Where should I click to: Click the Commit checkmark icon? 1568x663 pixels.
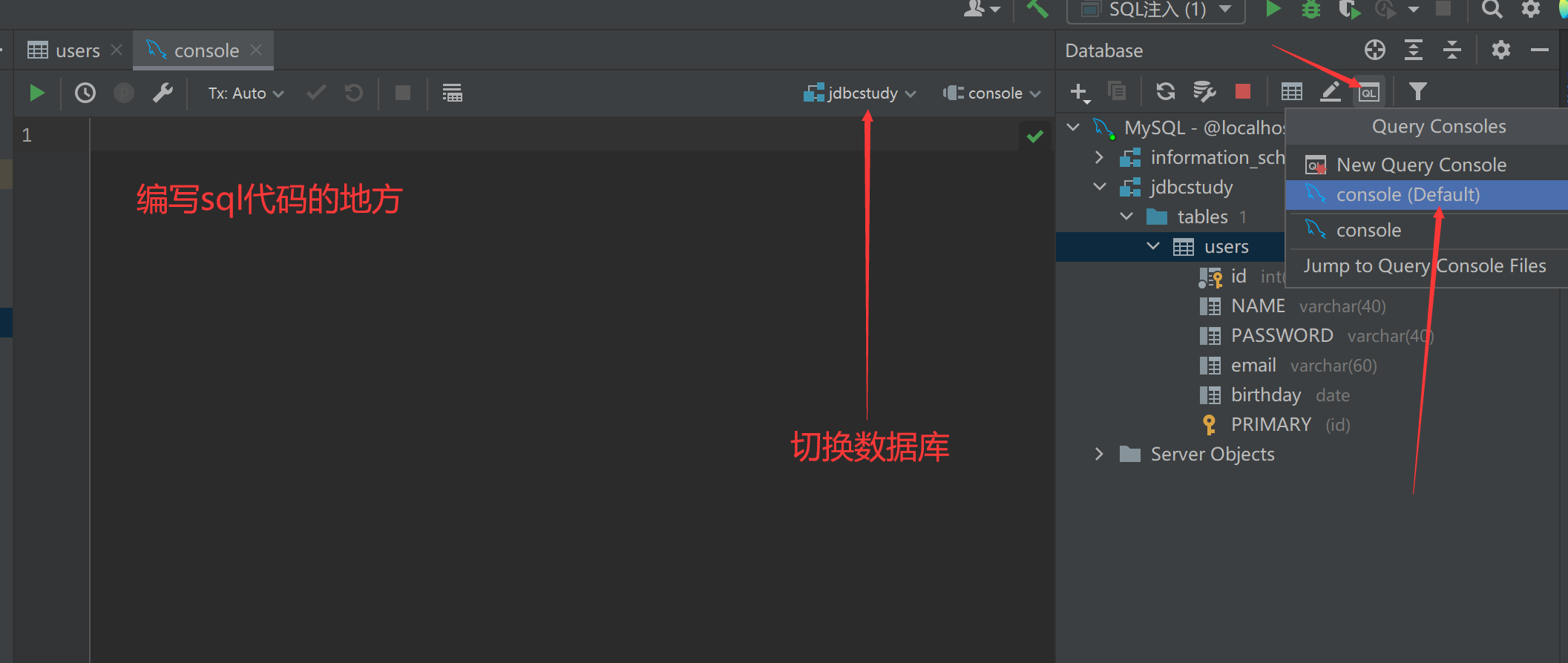pos(316,93)
